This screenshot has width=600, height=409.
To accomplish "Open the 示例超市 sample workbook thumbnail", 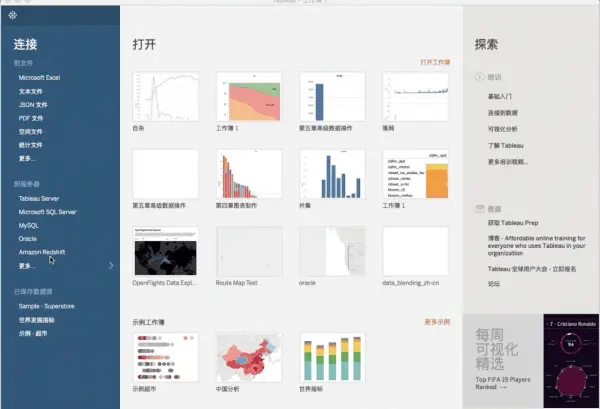I will [x=166, y=357].
